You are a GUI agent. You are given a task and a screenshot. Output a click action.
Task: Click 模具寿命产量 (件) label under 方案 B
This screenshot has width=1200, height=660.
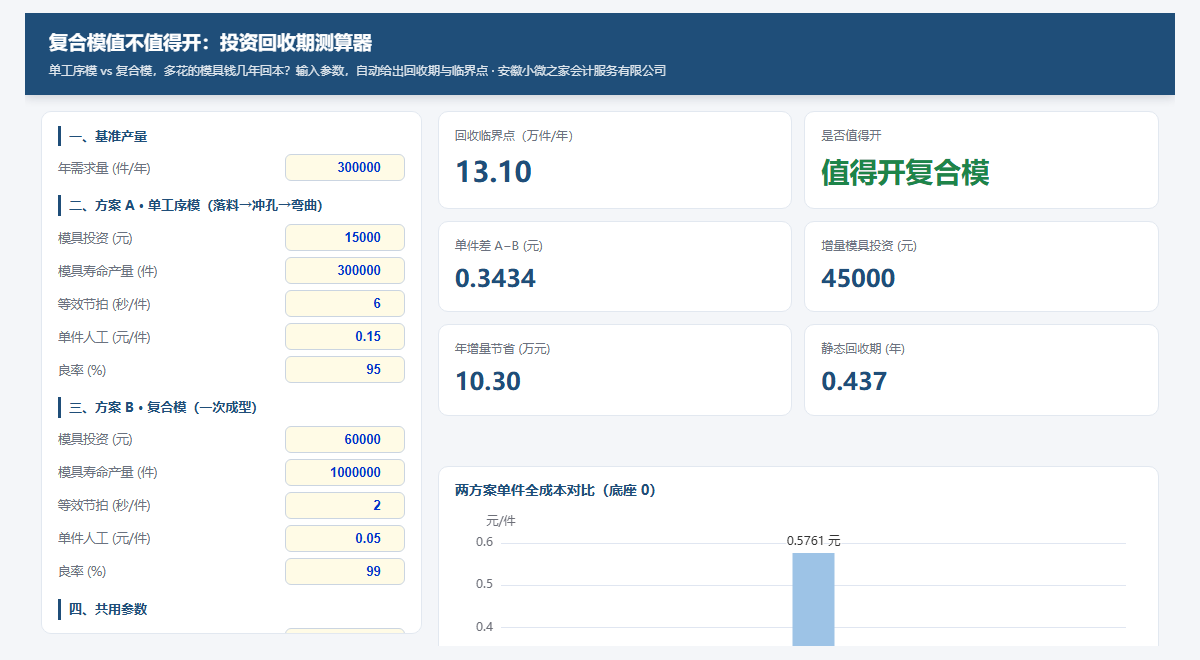pos(108,473)
